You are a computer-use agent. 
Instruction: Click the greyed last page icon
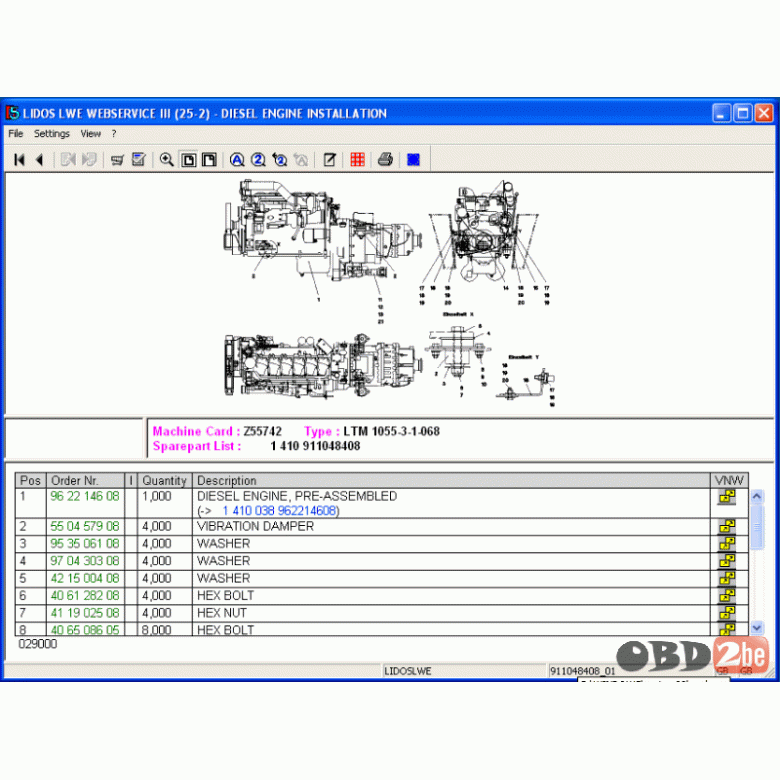click(89, 160)
